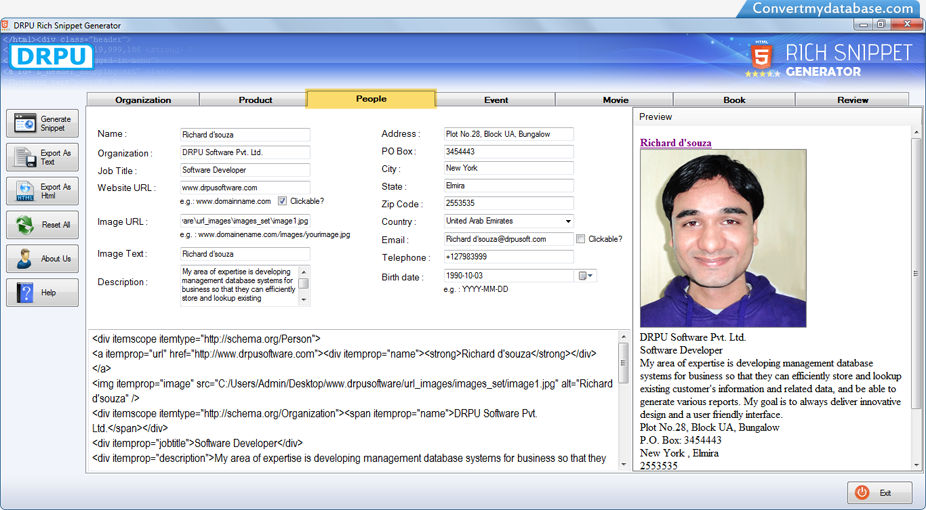The image size is (926, 510).
Task: Select the People tab
Action: coord(371,99)
